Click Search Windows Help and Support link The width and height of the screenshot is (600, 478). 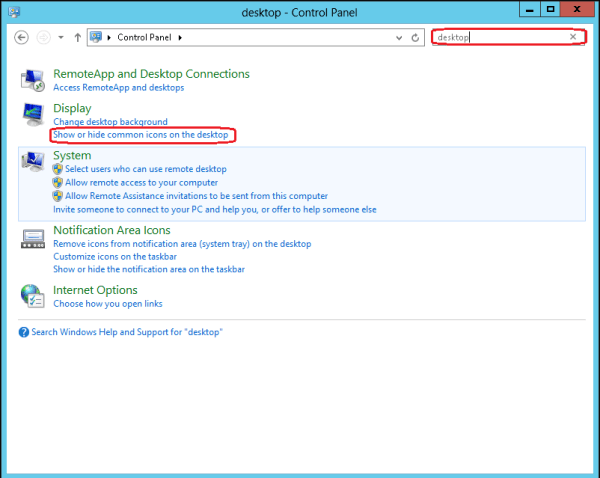(x=126, y=331)
